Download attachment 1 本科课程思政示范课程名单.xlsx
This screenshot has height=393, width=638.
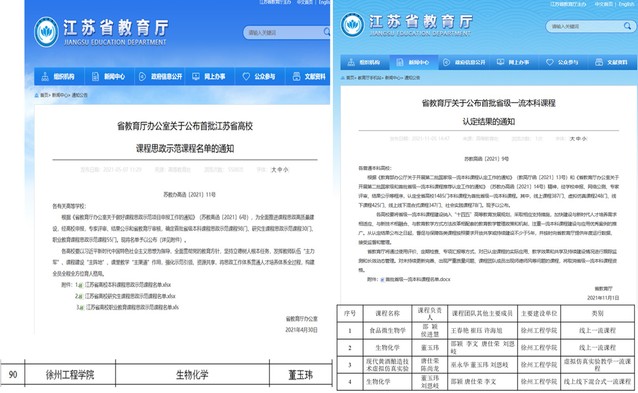coord(127,285)
